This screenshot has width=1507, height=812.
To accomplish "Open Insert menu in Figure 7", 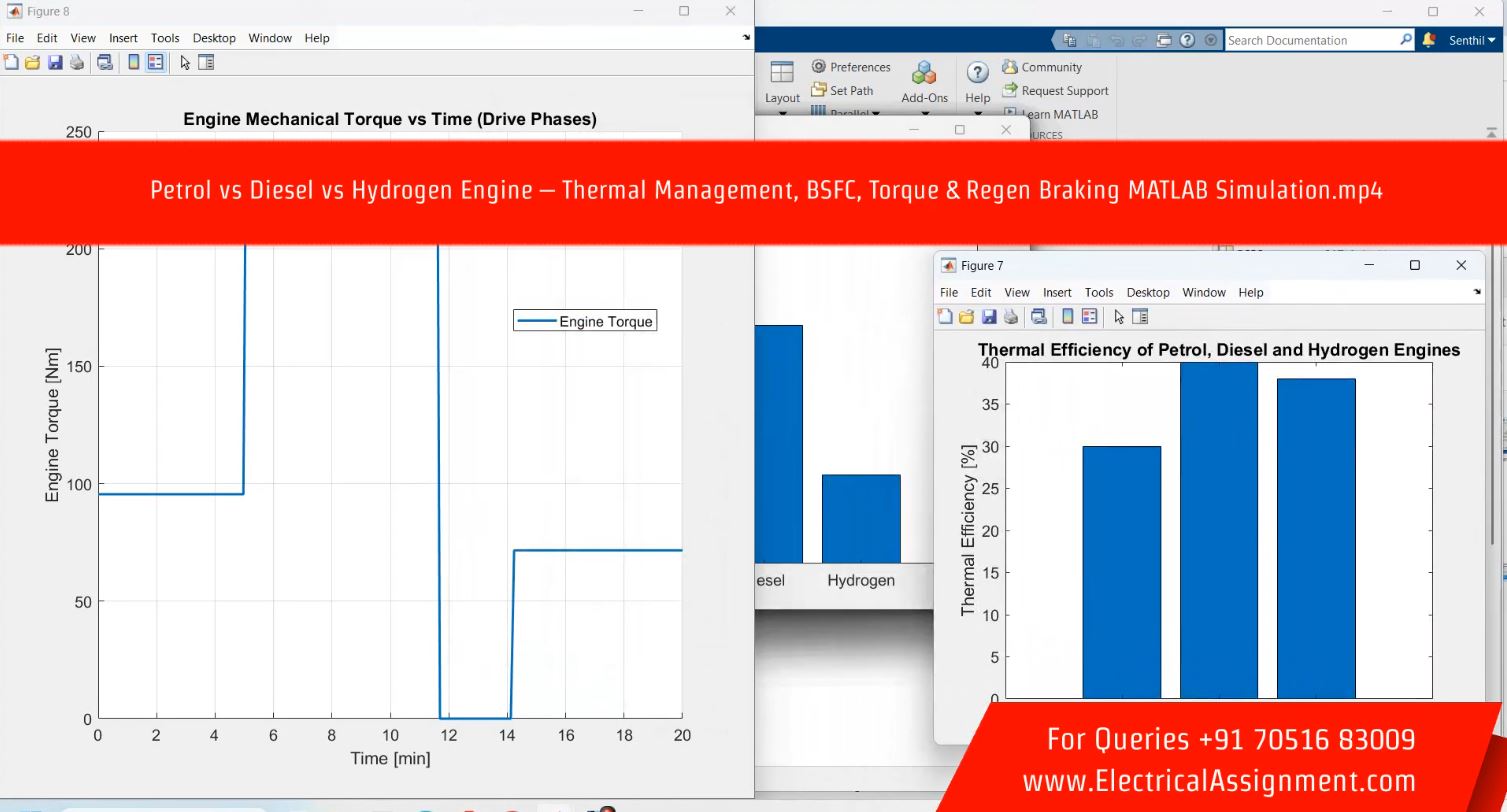I will click(x=1057, y=293).
